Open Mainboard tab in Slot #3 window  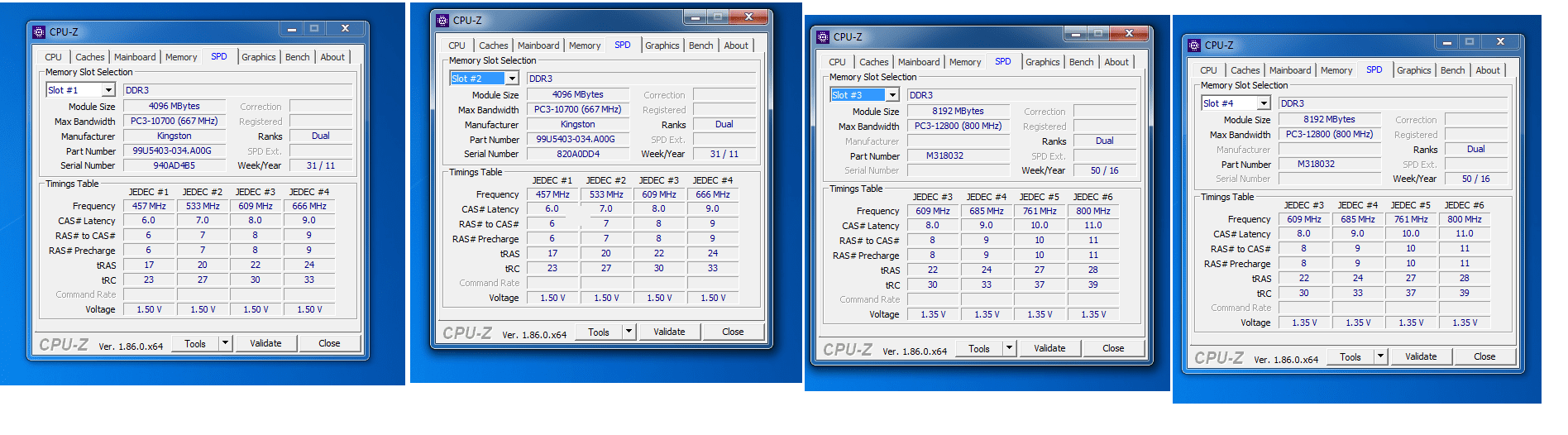coord(919,62)
